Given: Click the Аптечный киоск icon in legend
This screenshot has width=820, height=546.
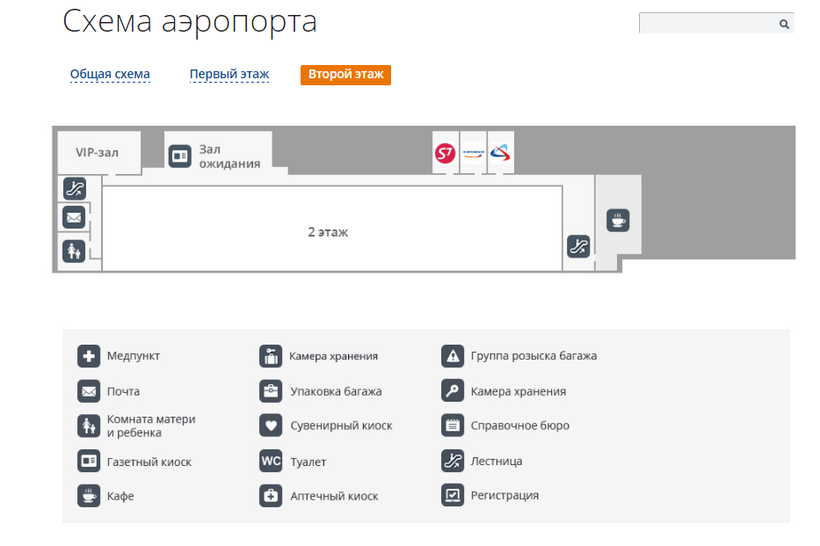Looking at the screenshot, I should (270, 495).
